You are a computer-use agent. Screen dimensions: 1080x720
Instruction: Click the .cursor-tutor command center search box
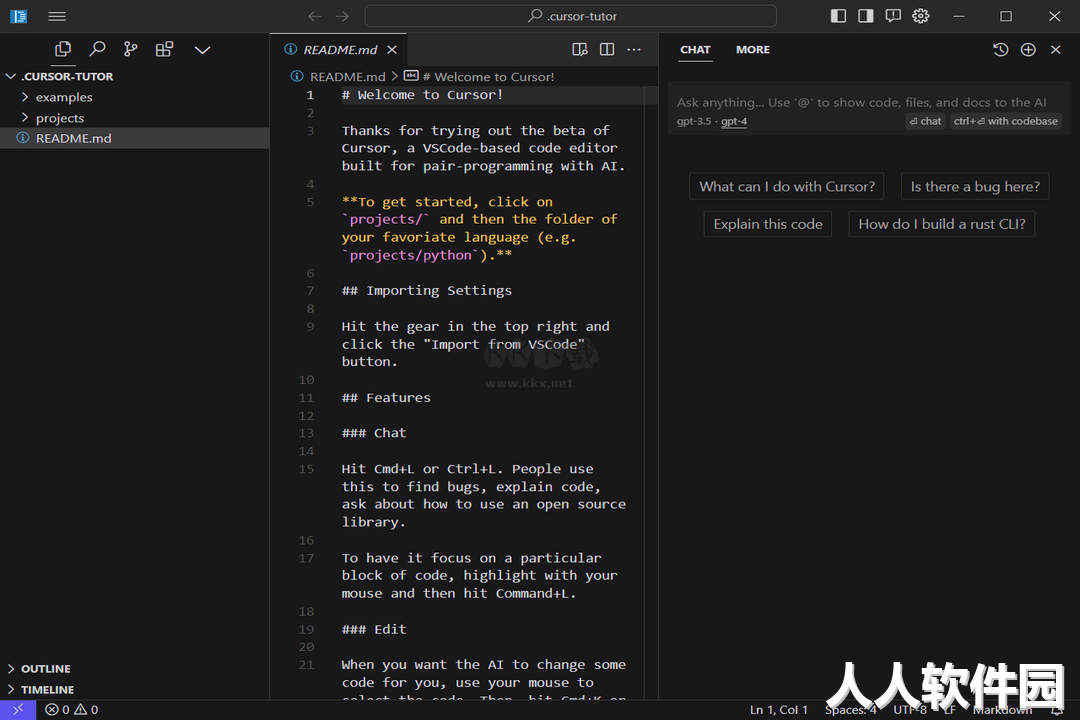570,17
